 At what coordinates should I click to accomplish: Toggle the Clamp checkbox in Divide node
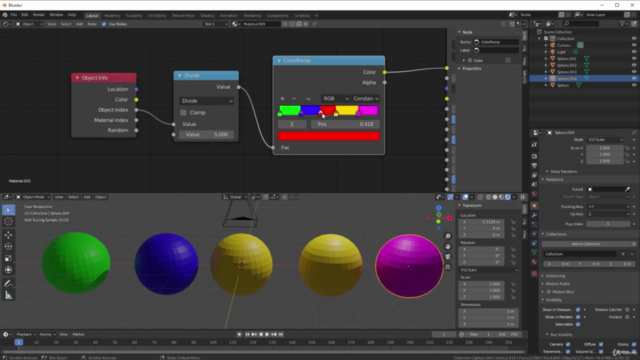point(183,113)
